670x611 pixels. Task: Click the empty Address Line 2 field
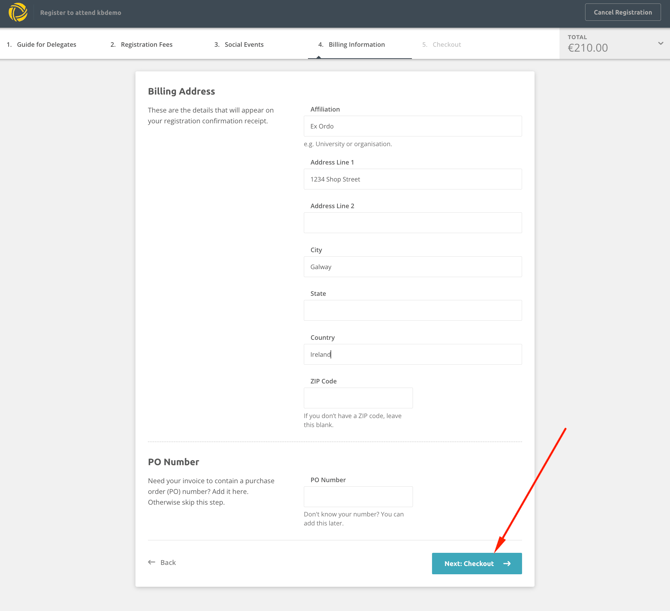[x=412, y=223]
